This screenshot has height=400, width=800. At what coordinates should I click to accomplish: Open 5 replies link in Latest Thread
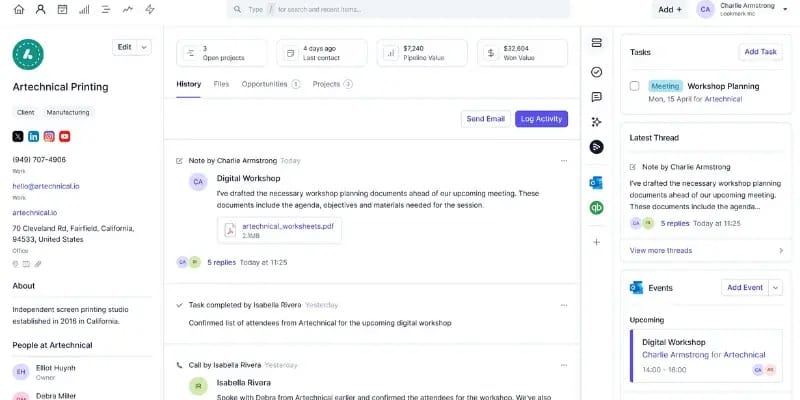675,223
